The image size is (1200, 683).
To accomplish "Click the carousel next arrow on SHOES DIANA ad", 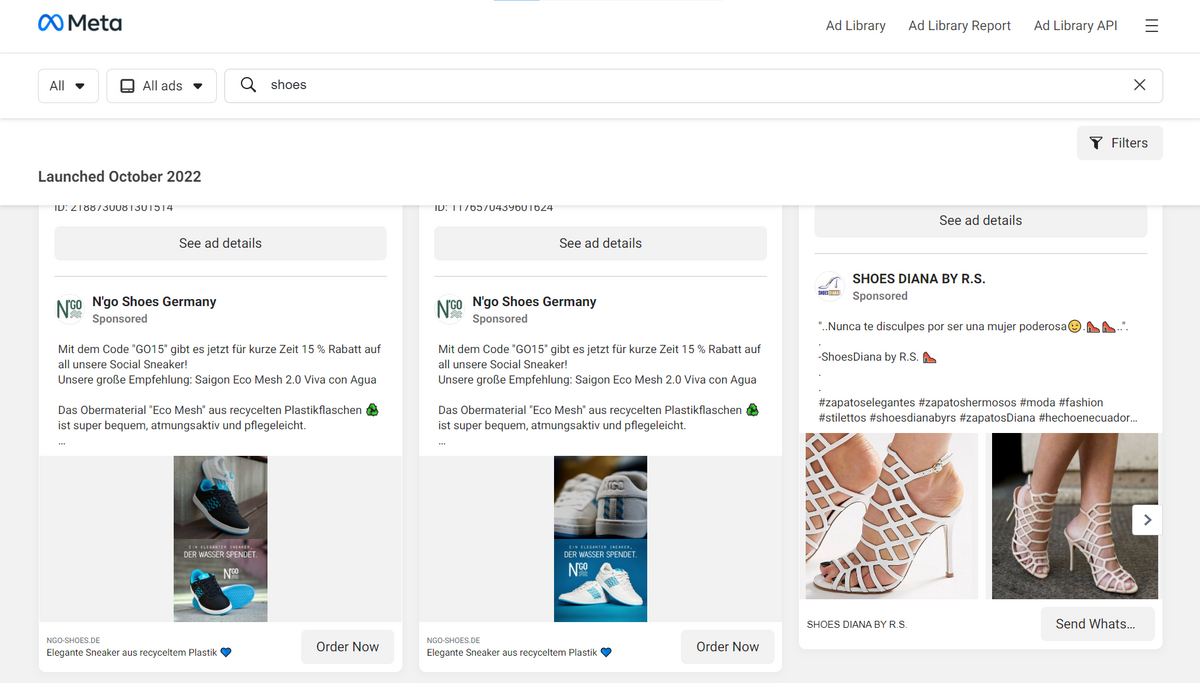I will point(1146,519).
